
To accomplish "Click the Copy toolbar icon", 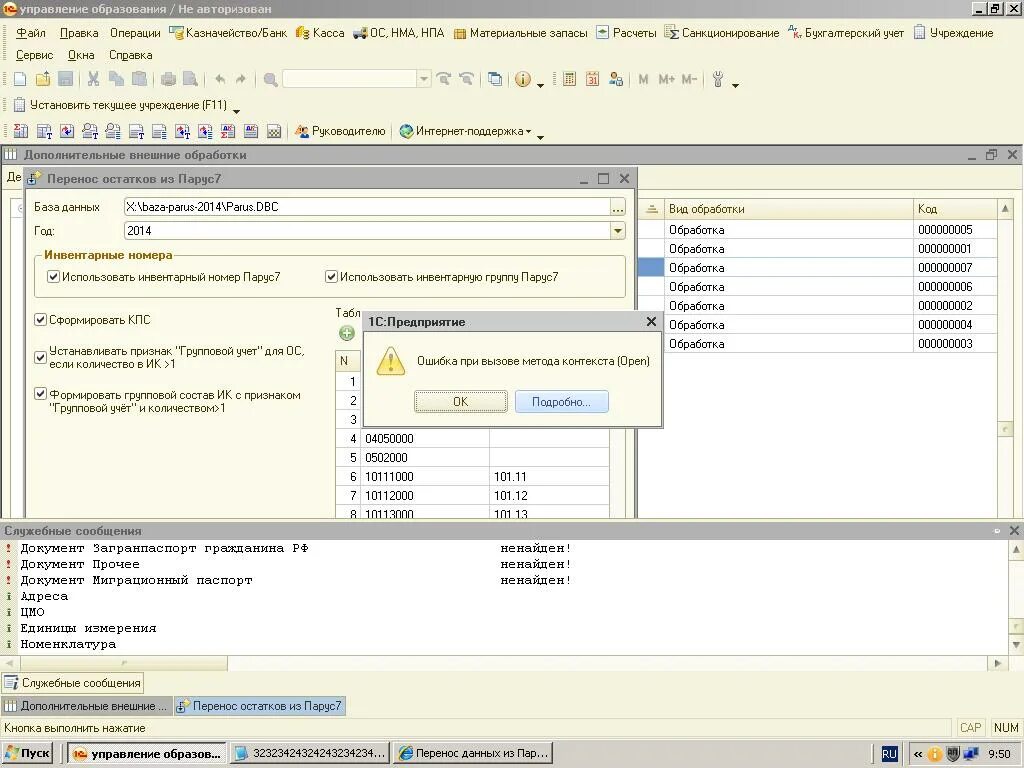I will (116, 79).
